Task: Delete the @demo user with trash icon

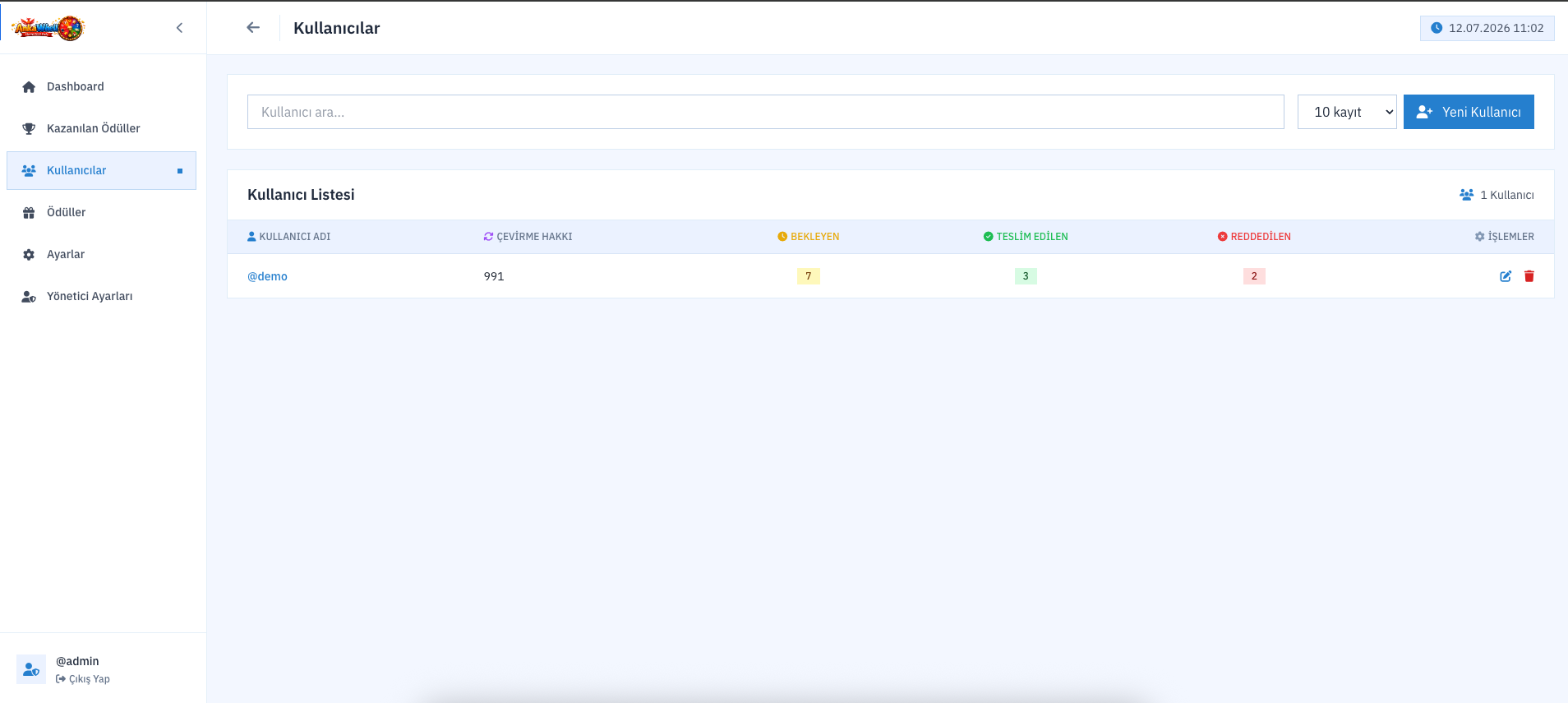Action: [x=1529, y=276]
